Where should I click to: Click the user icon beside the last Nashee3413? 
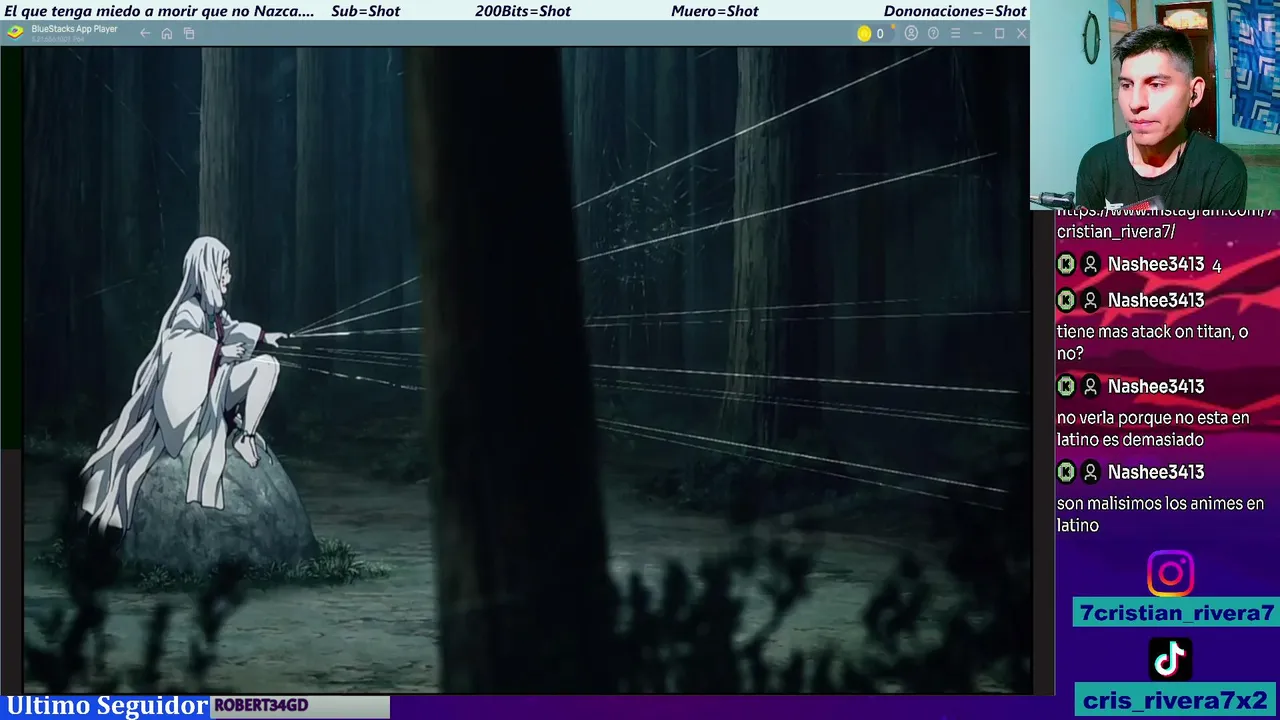coord(1091,472)
